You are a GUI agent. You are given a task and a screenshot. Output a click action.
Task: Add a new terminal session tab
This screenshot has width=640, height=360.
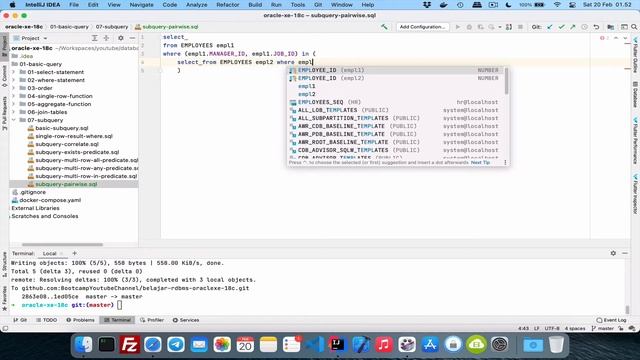coord(74,253)
